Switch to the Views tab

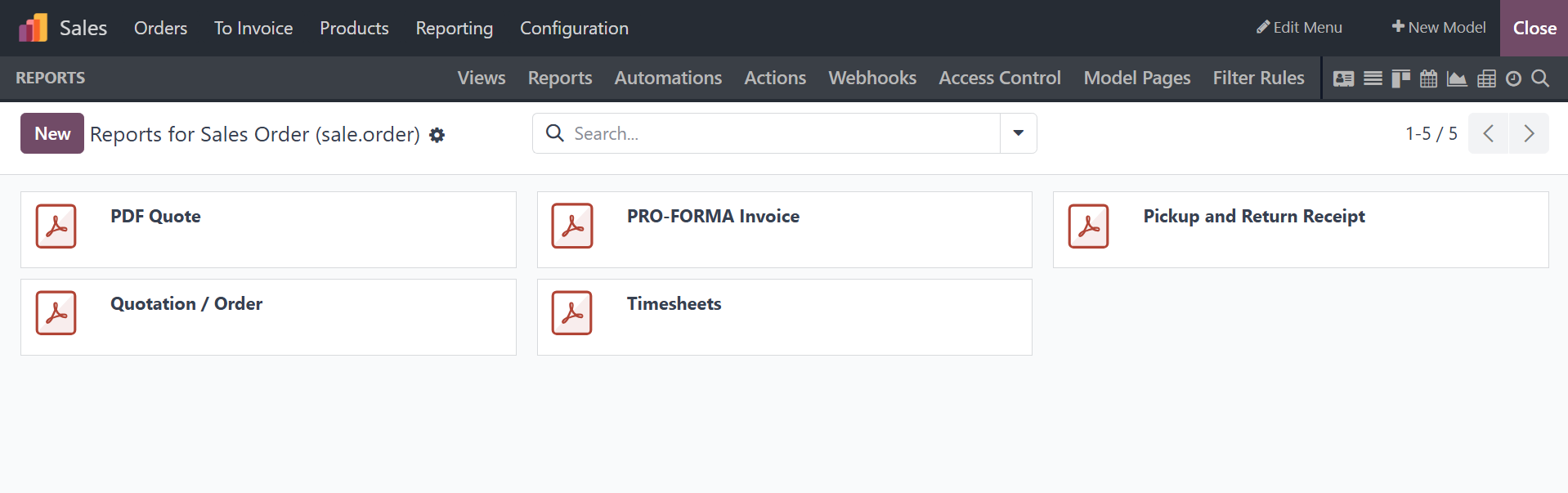point(482,78)
